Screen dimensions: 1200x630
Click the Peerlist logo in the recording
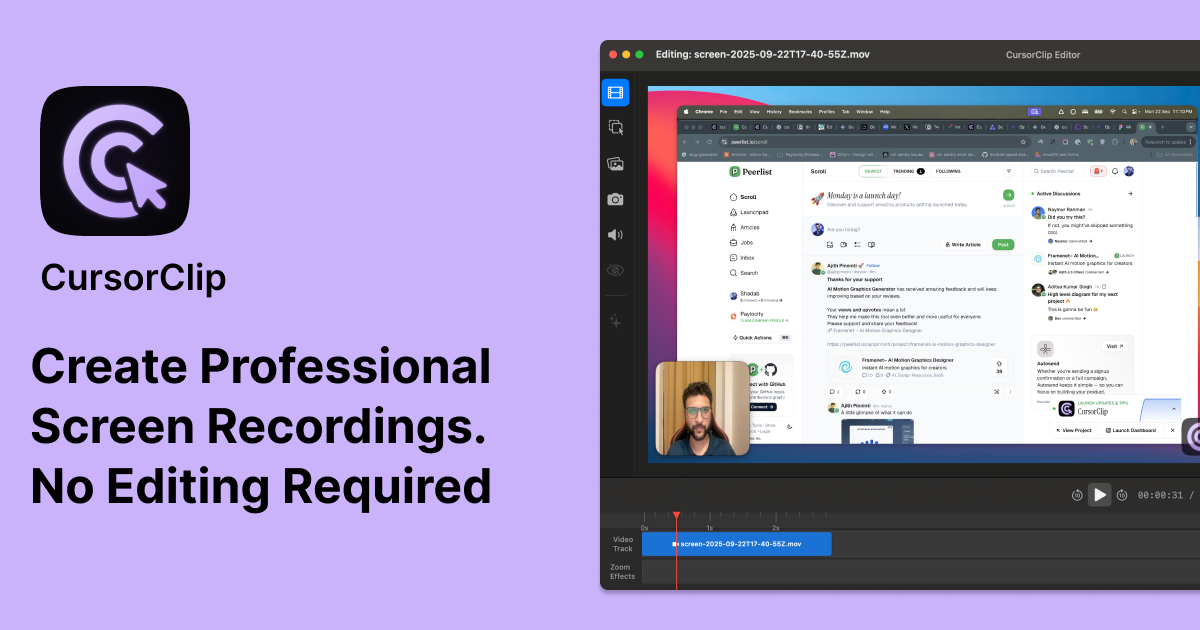pyautogui.click(x=734, y=171)
